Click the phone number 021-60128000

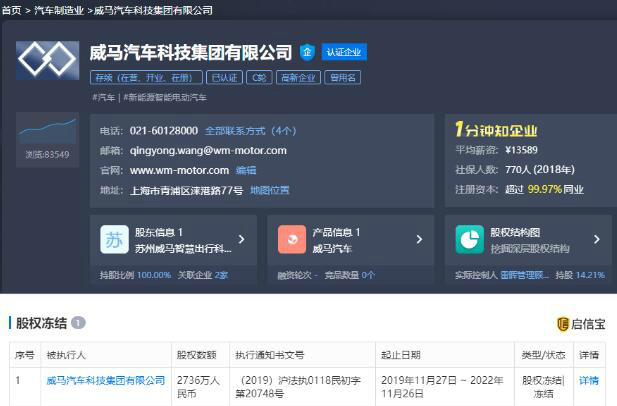[164, 131]
